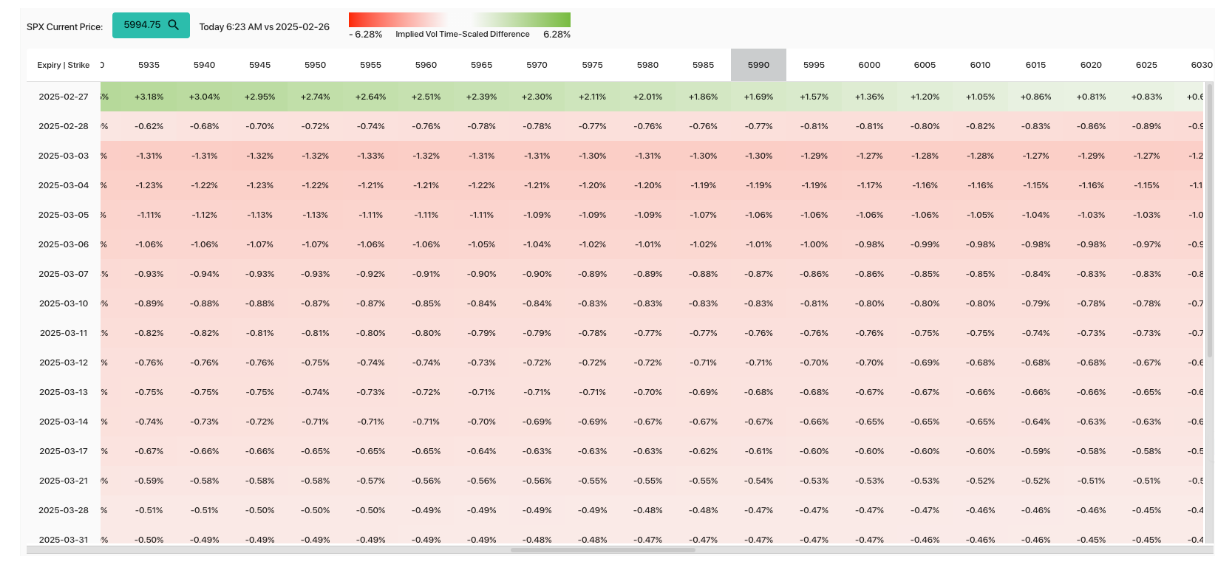Click the +1.69% cell under strike 5990

[758, 97]
